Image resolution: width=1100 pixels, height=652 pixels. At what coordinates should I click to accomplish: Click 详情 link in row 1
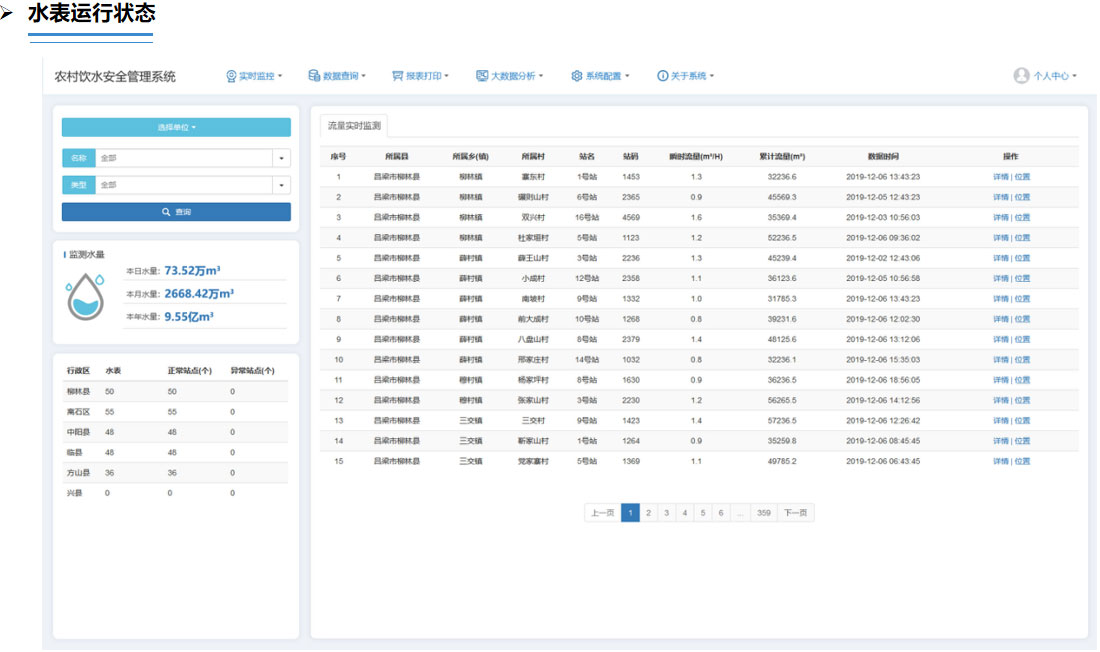tap(1000, 177)
